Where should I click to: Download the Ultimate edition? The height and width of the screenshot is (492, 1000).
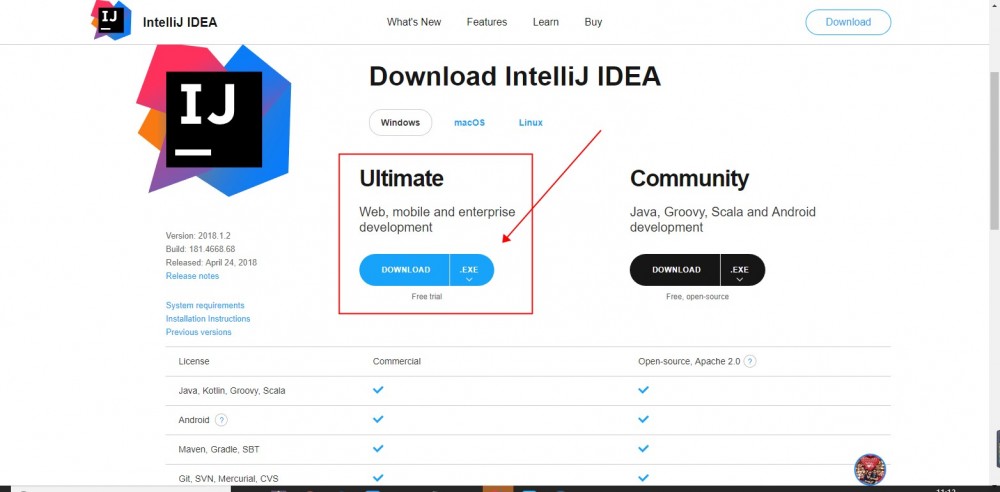pos(405,270)
